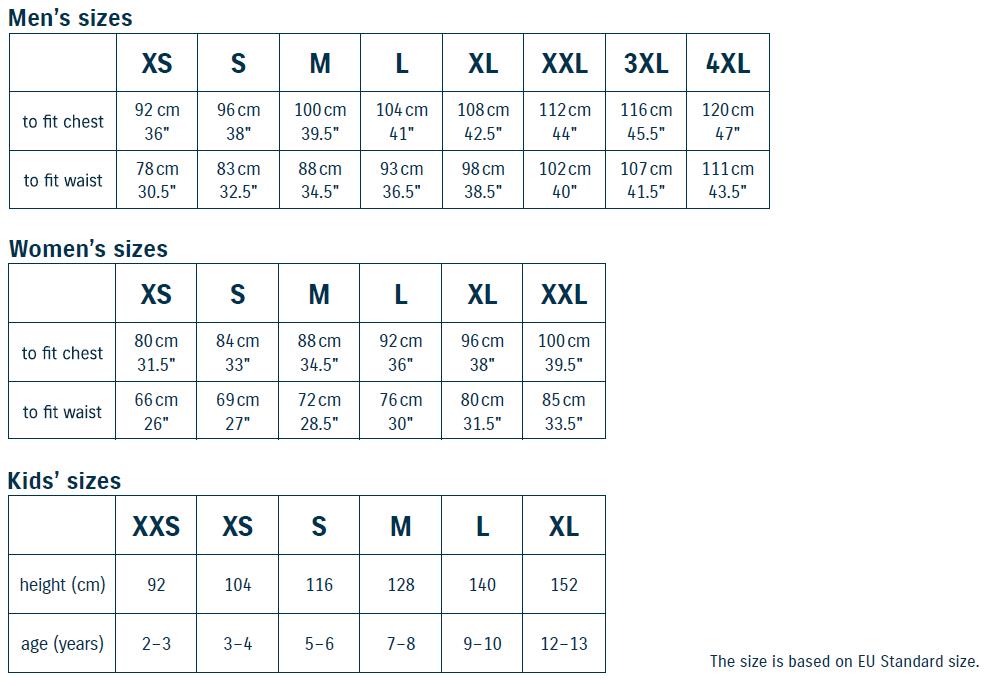Image resolution: width=986 pixels, height=679 pixels.
Task: Select the men's 4XL column header
Action: 728,63
